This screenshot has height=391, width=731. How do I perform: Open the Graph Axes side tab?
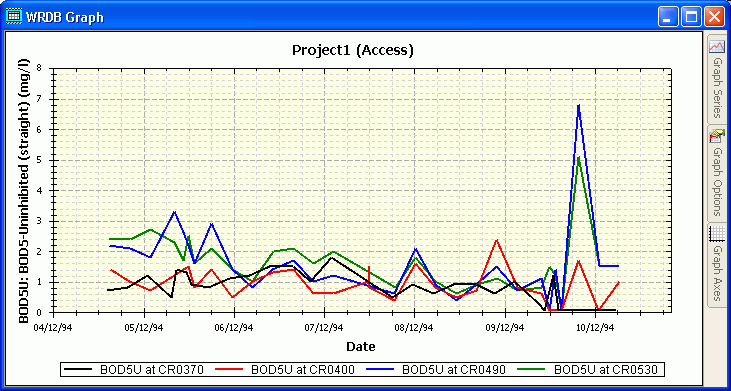717,265
